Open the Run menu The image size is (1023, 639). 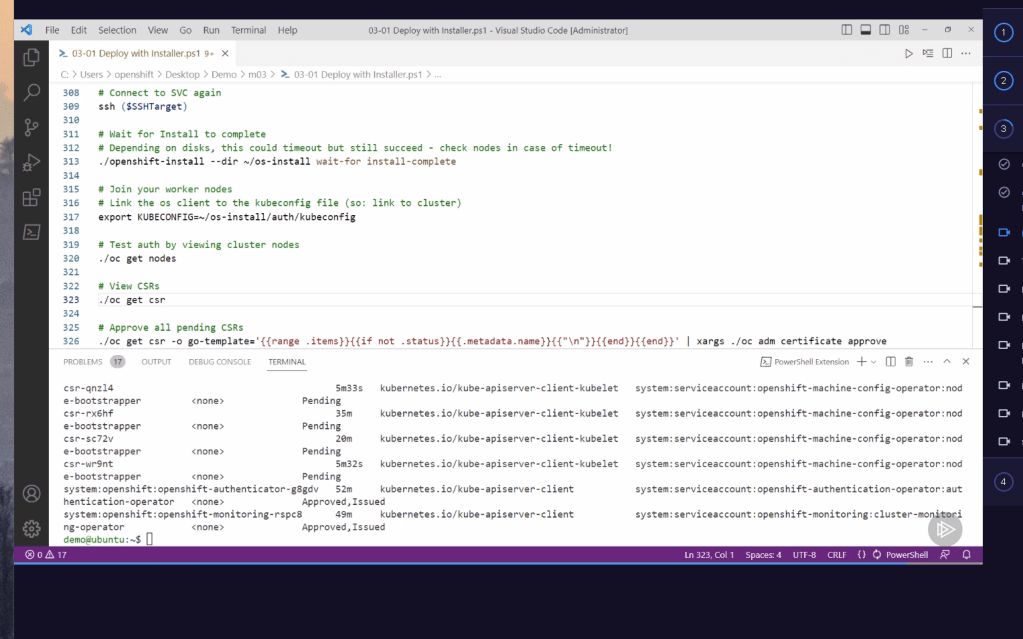pos(211,30)
